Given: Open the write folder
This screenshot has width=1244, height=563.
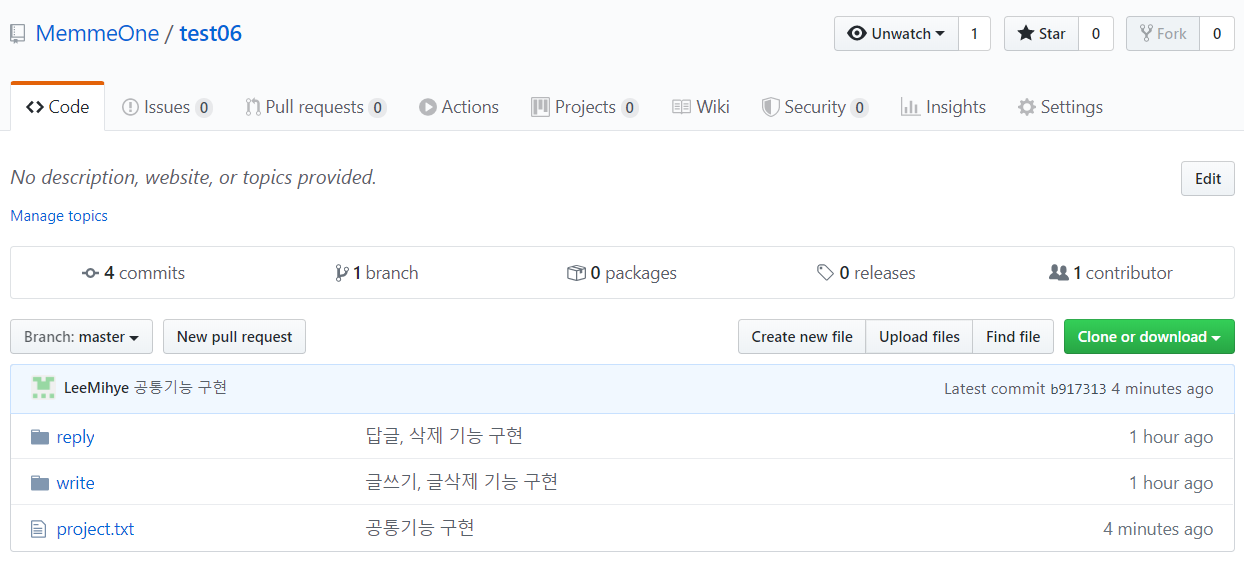Looking at the screenshot, I should pos(75,483).
